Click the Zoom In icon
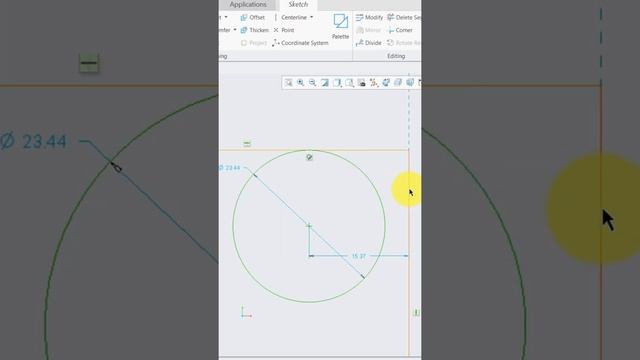 (x=300, y=83)
